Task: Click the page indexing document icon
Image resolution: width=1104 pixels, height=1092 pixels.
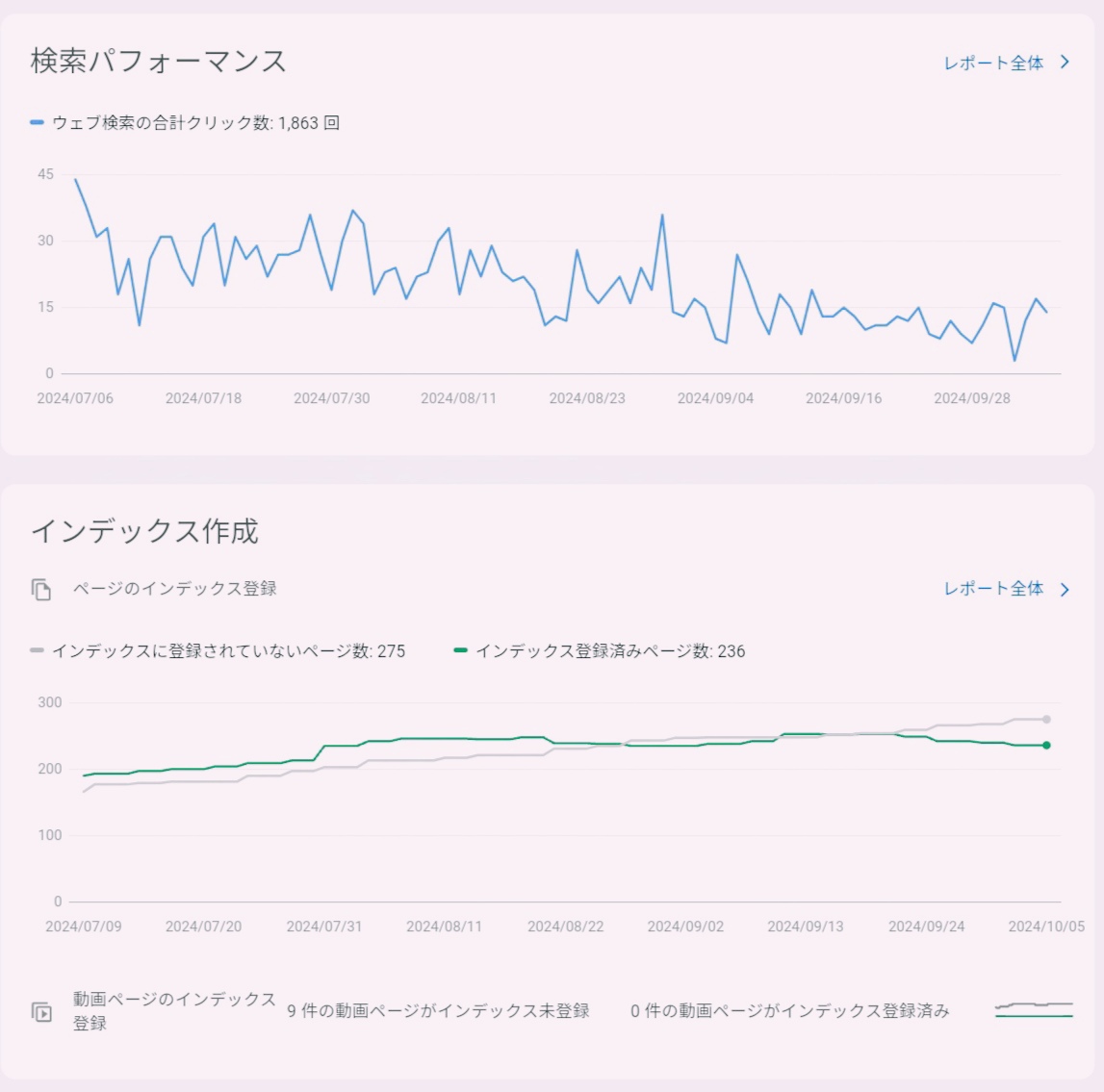Action: [x=41, y=589]
